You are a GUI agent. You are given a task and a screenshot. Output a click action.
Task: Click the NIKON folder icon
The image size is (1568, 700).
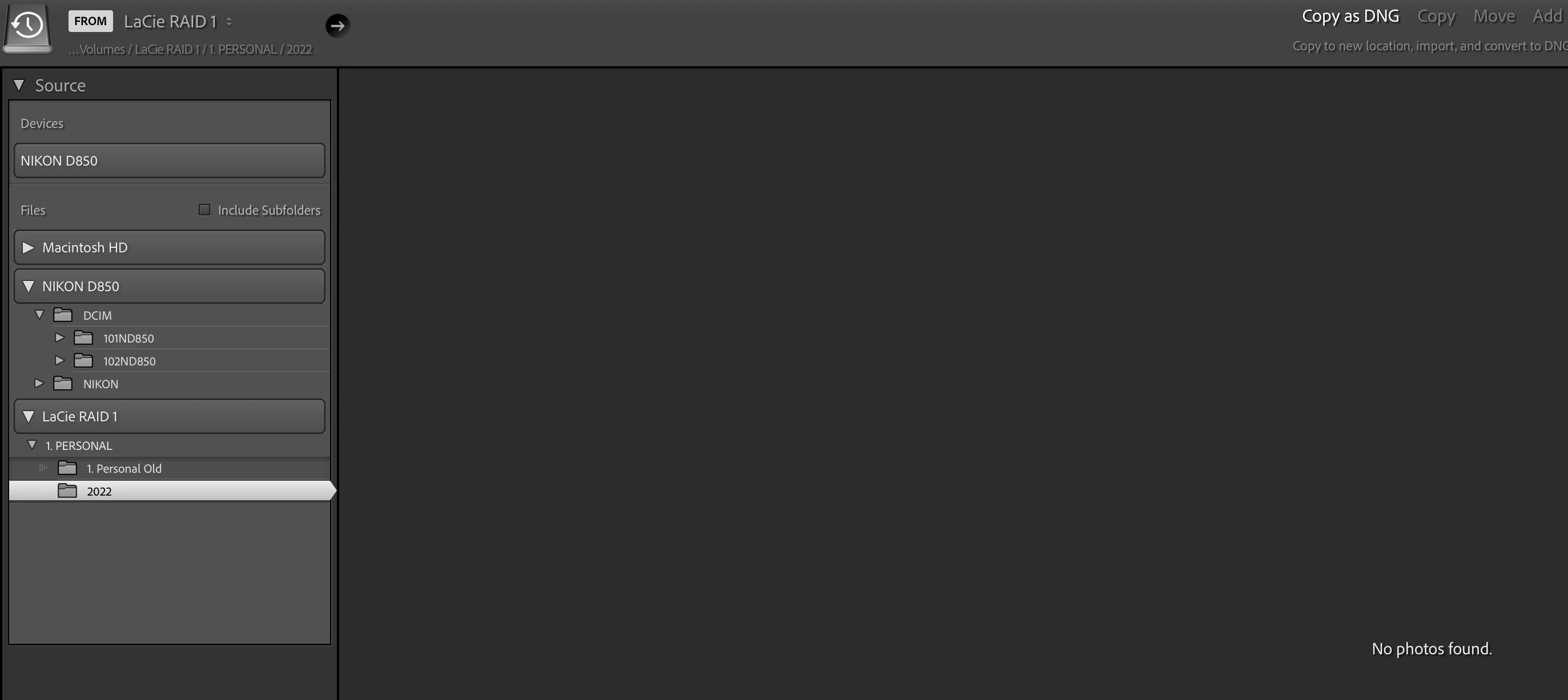click(x=63, y=384)
